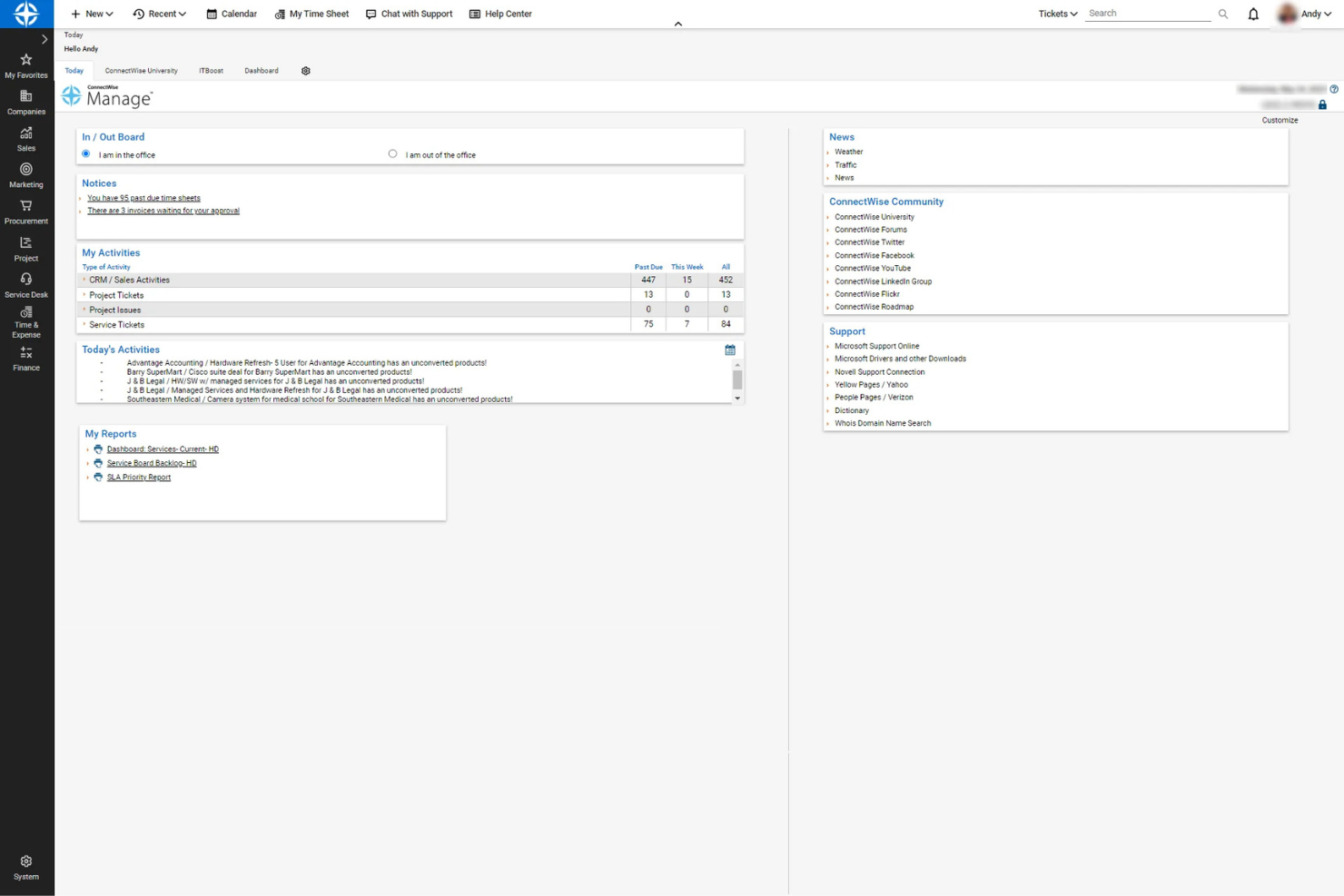Click the search input field
This screenshot has width=1344, height=896.
1147,13
